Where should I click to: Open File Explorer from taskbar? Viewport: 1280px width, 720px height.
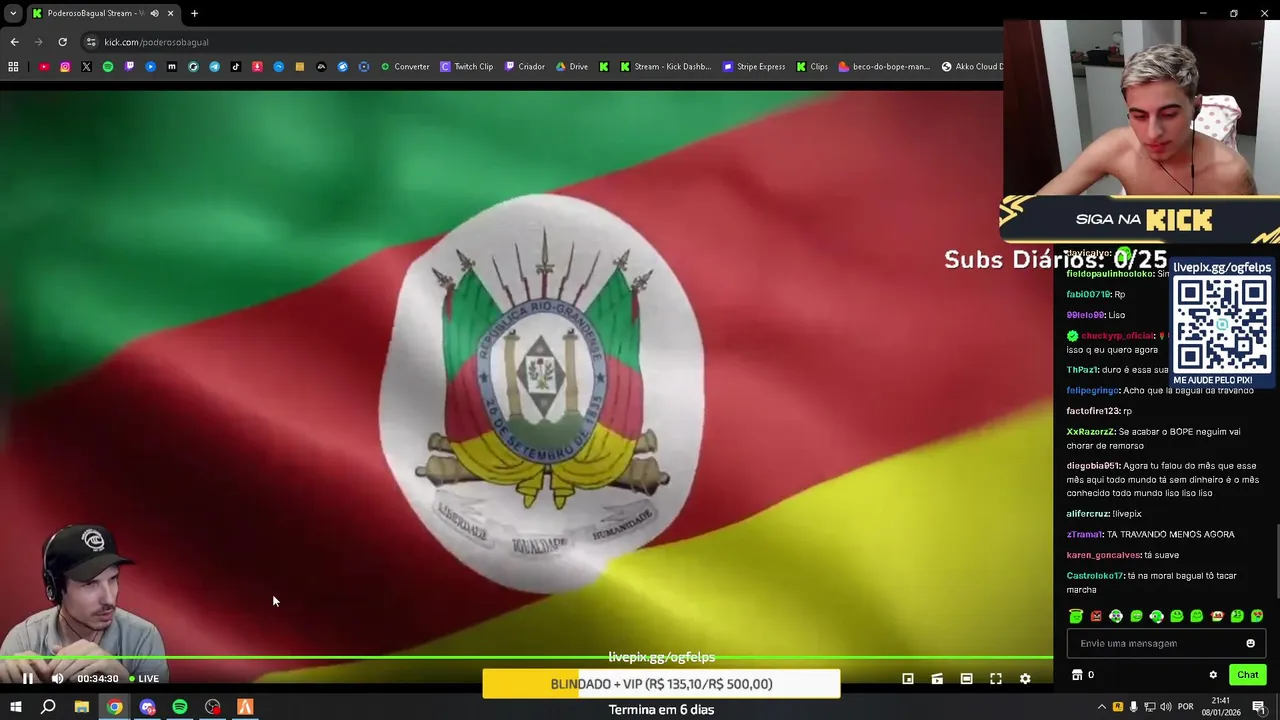pyautogui.click(x=82, y=707)
